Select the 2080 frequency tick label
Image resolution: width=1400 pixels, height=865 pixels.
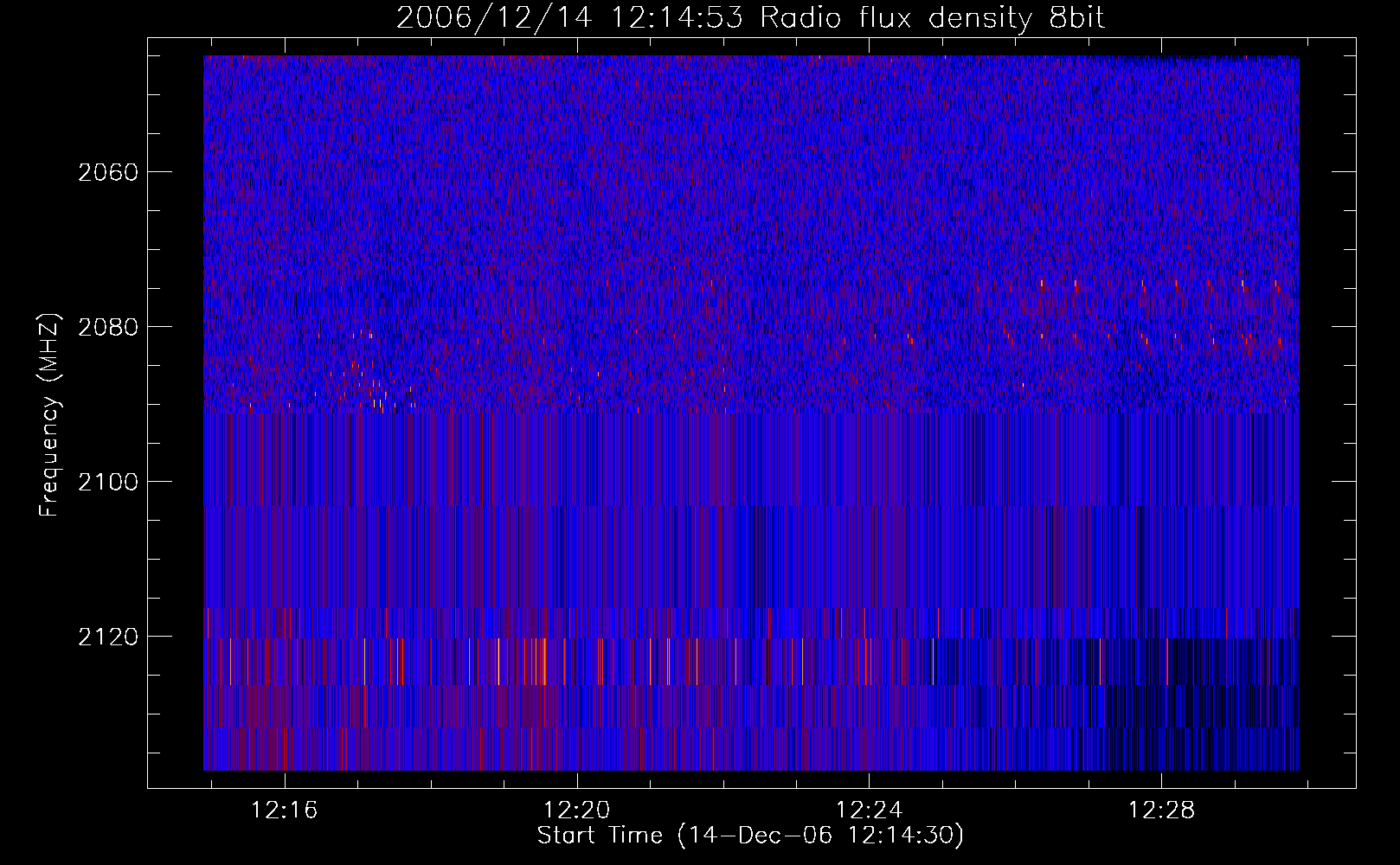(x=108, y=327)
